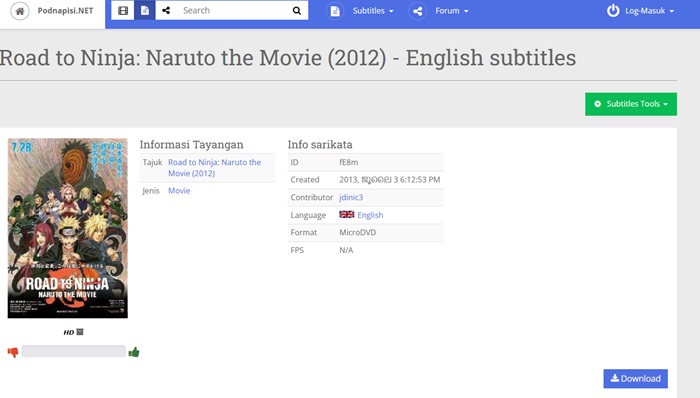The width and height of the screenshot is (700, 398).
Task: Expand the Log-Masuk account dropdown
Action: pyautogui.click(x=650, y=11)
